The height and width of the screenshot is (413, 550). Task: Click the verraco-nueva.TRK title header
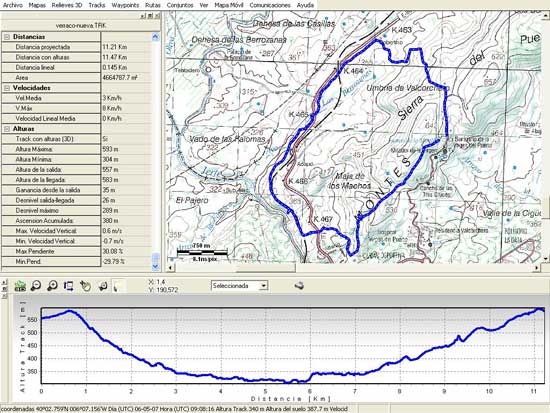(x=81, y=26)
